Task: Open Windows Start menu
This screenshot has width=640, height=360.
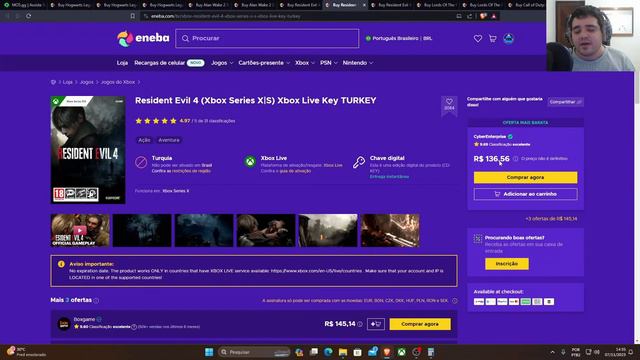Action: click(209, 352)
